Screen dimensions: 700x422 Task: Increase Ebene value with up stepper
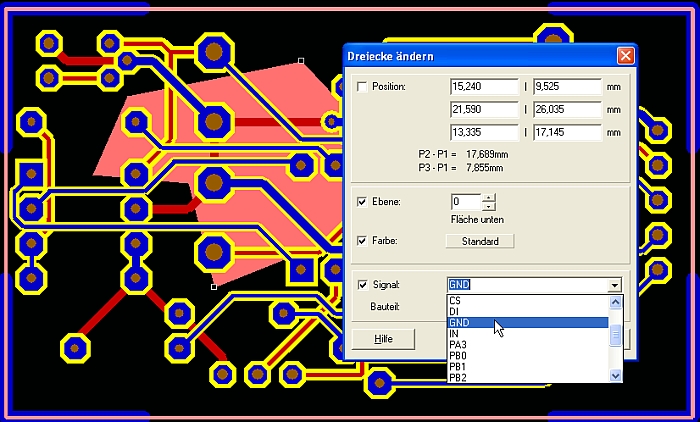coord(488,197)
